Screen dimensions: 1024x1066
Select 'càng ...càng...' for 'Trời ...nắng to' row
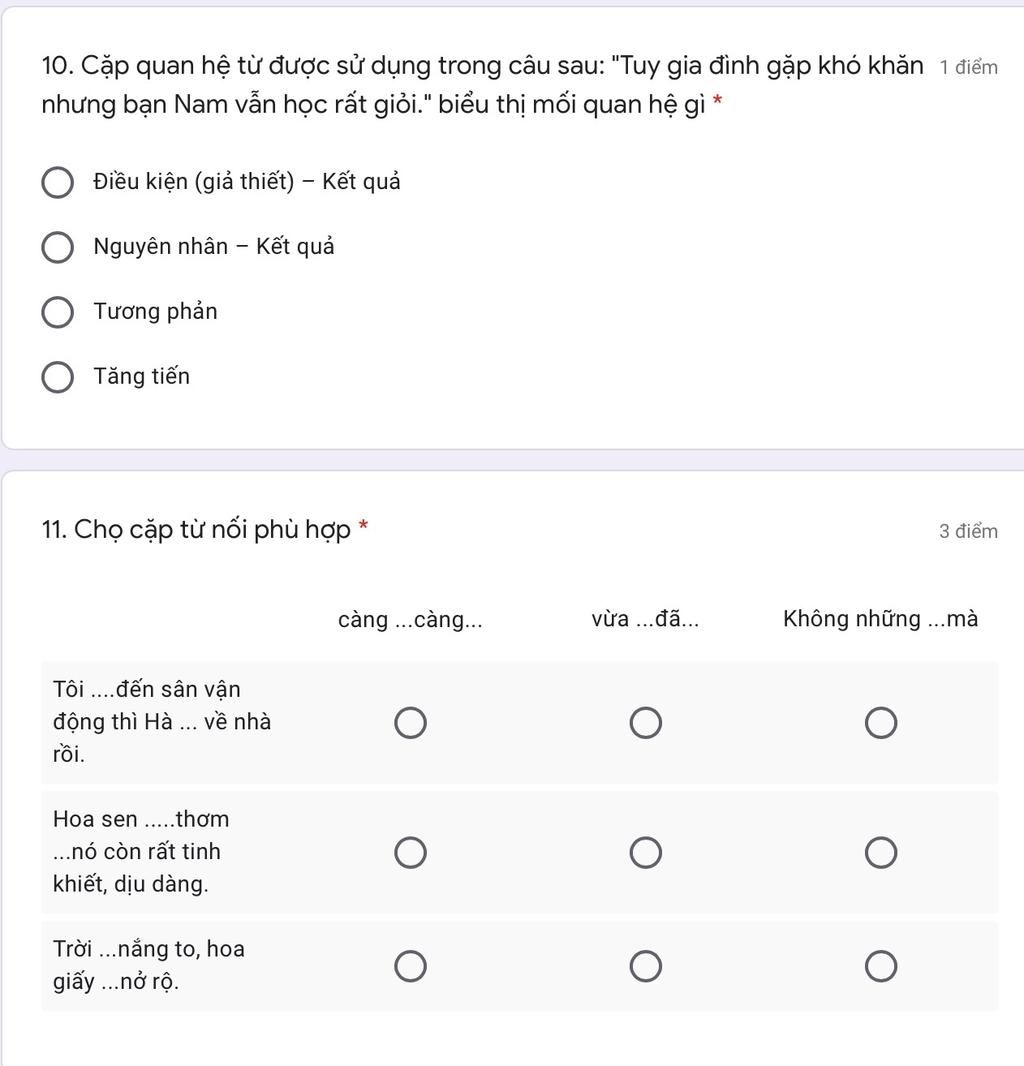pos(411,966)
